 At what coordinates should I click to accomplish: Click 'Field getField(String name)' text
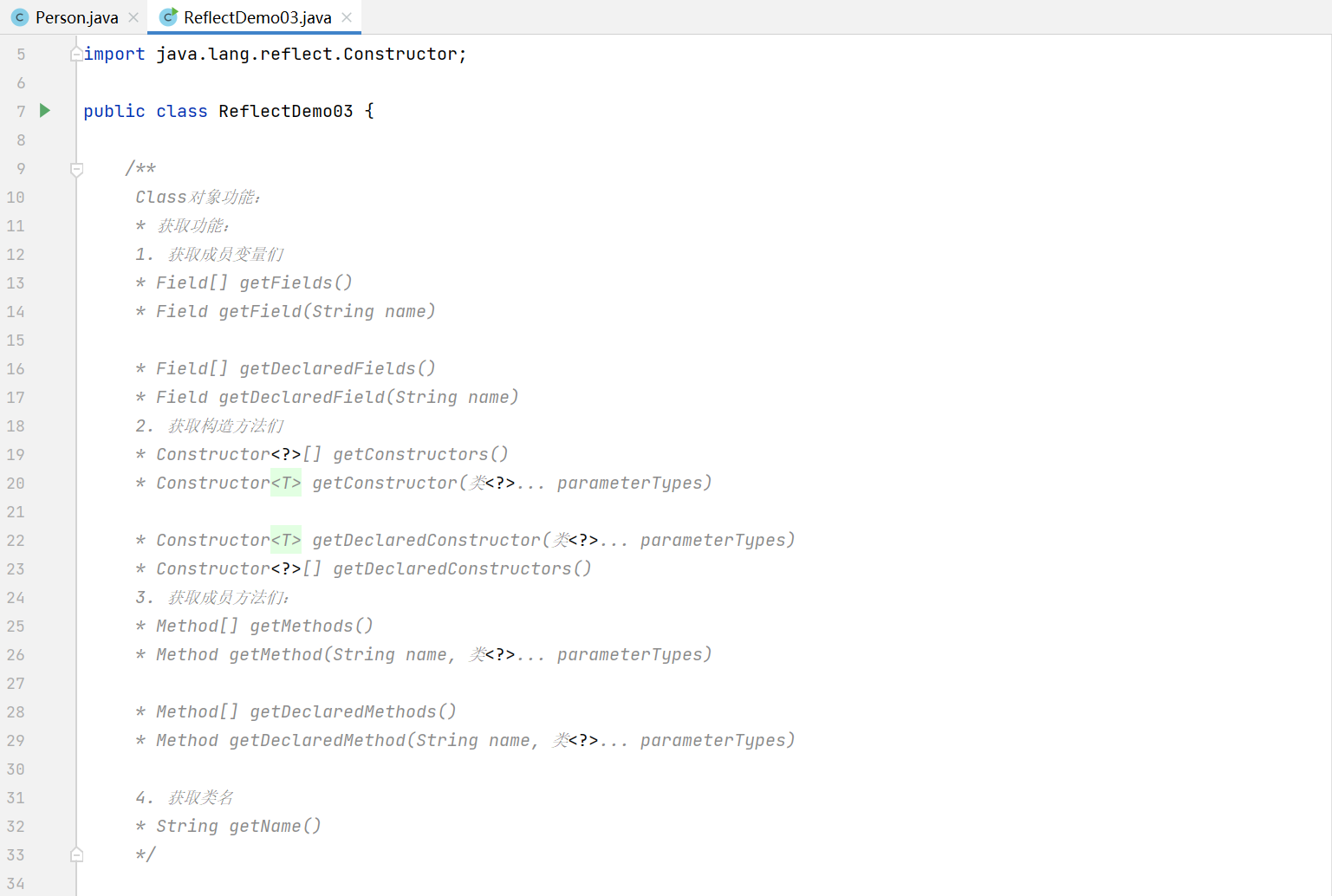click(x=296, y=311)
